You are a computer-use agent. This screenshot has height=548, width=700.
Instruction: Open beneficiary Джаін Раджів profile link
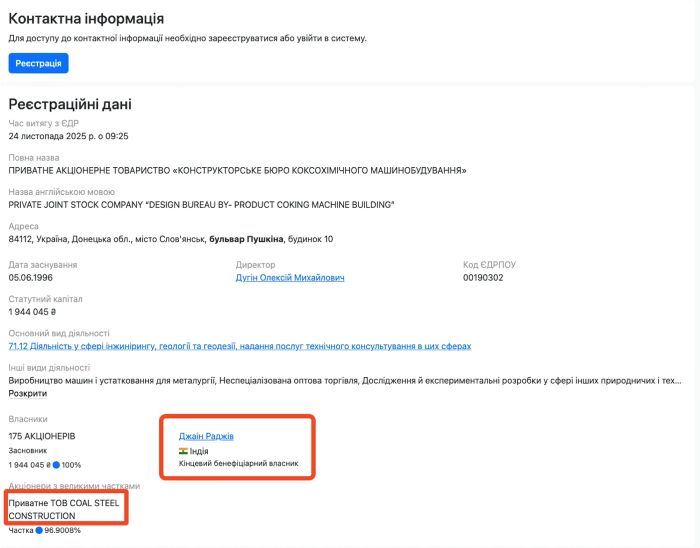pos(206,436)
